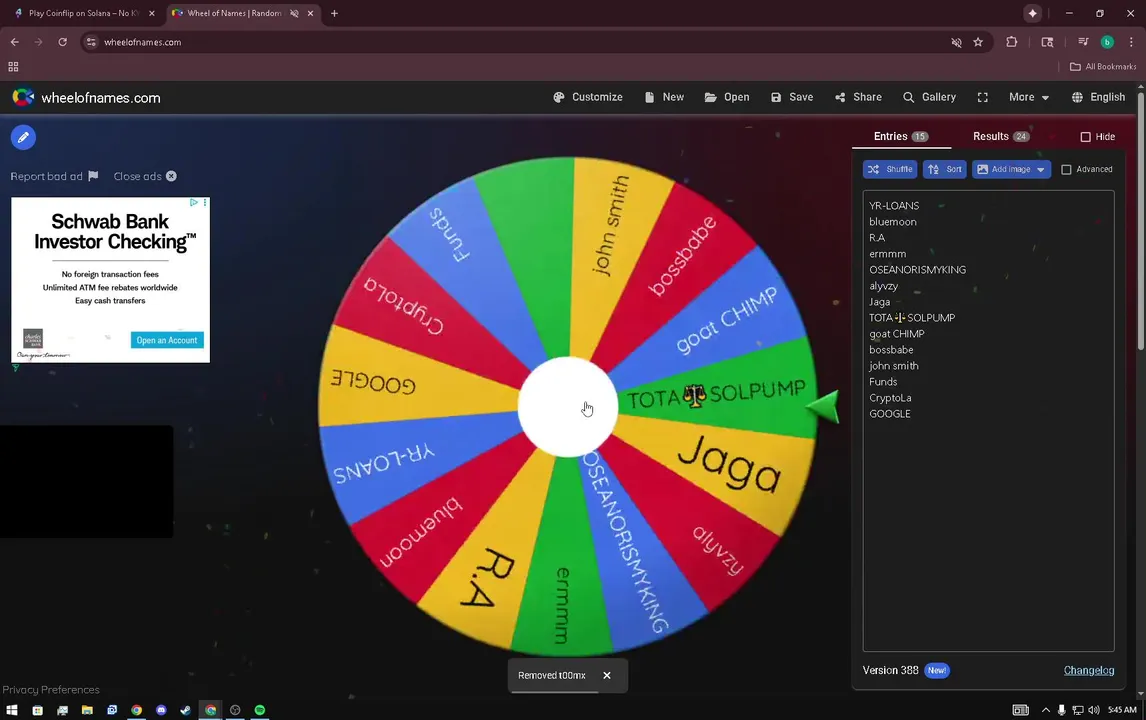Viewport: 1146px width, 720px height.
Task: Click the goat CHIMP entry line
Action: tap(897, 334)
